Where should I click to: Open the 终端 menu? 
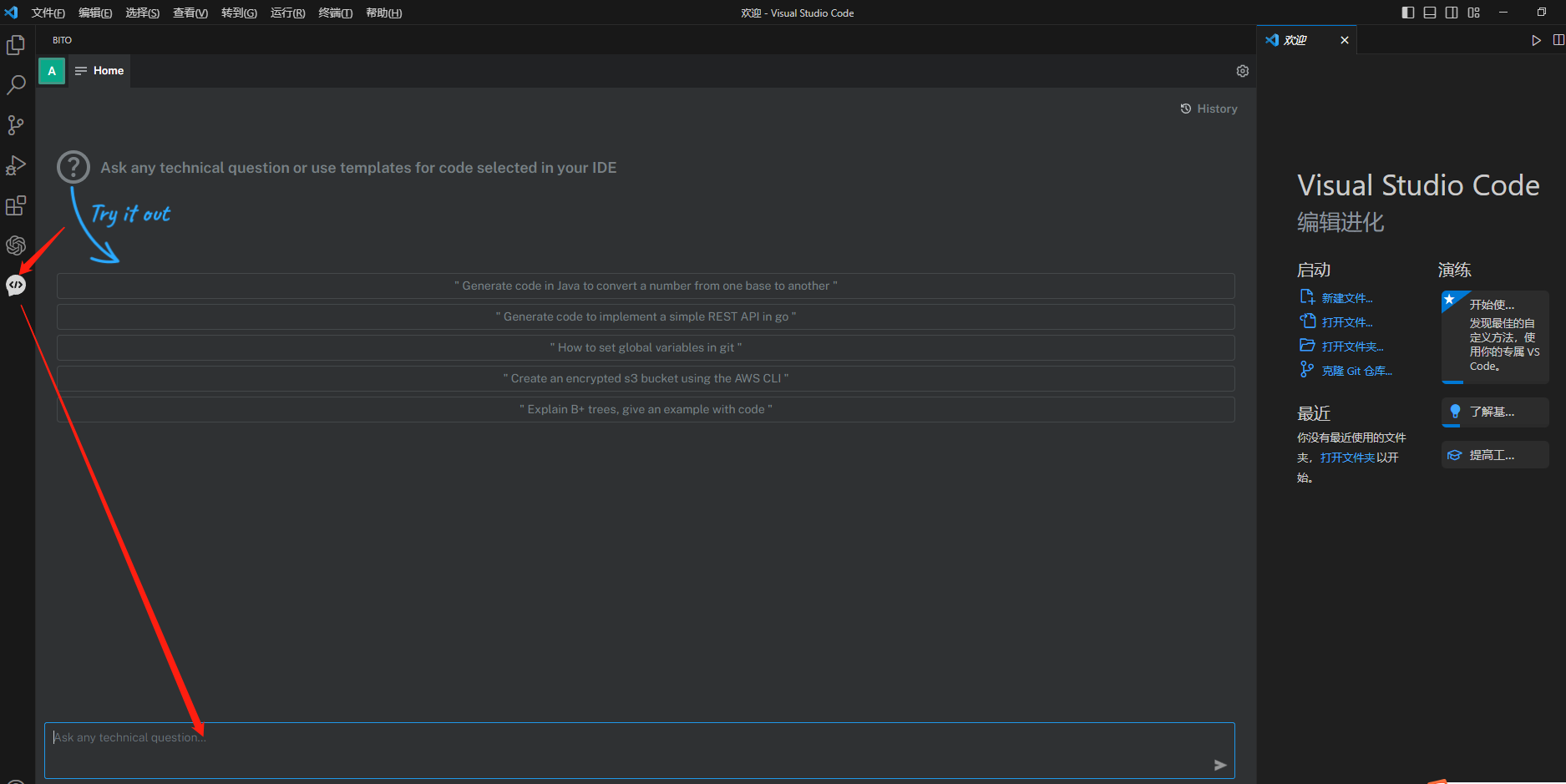[335, 13]
